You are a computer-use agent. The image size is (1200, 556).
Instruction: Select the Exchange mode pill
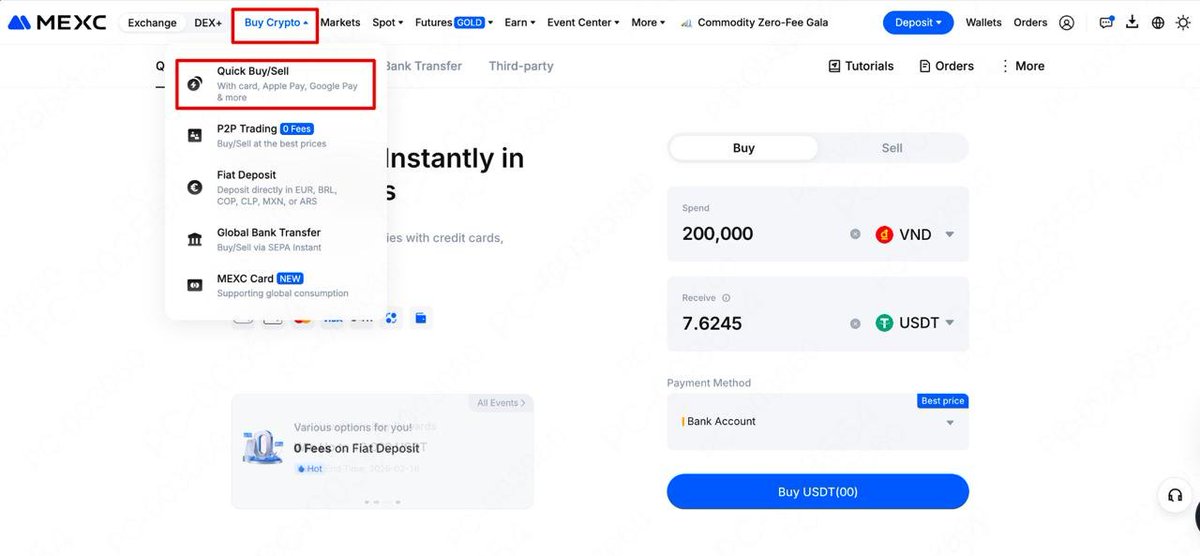[152, 22]
